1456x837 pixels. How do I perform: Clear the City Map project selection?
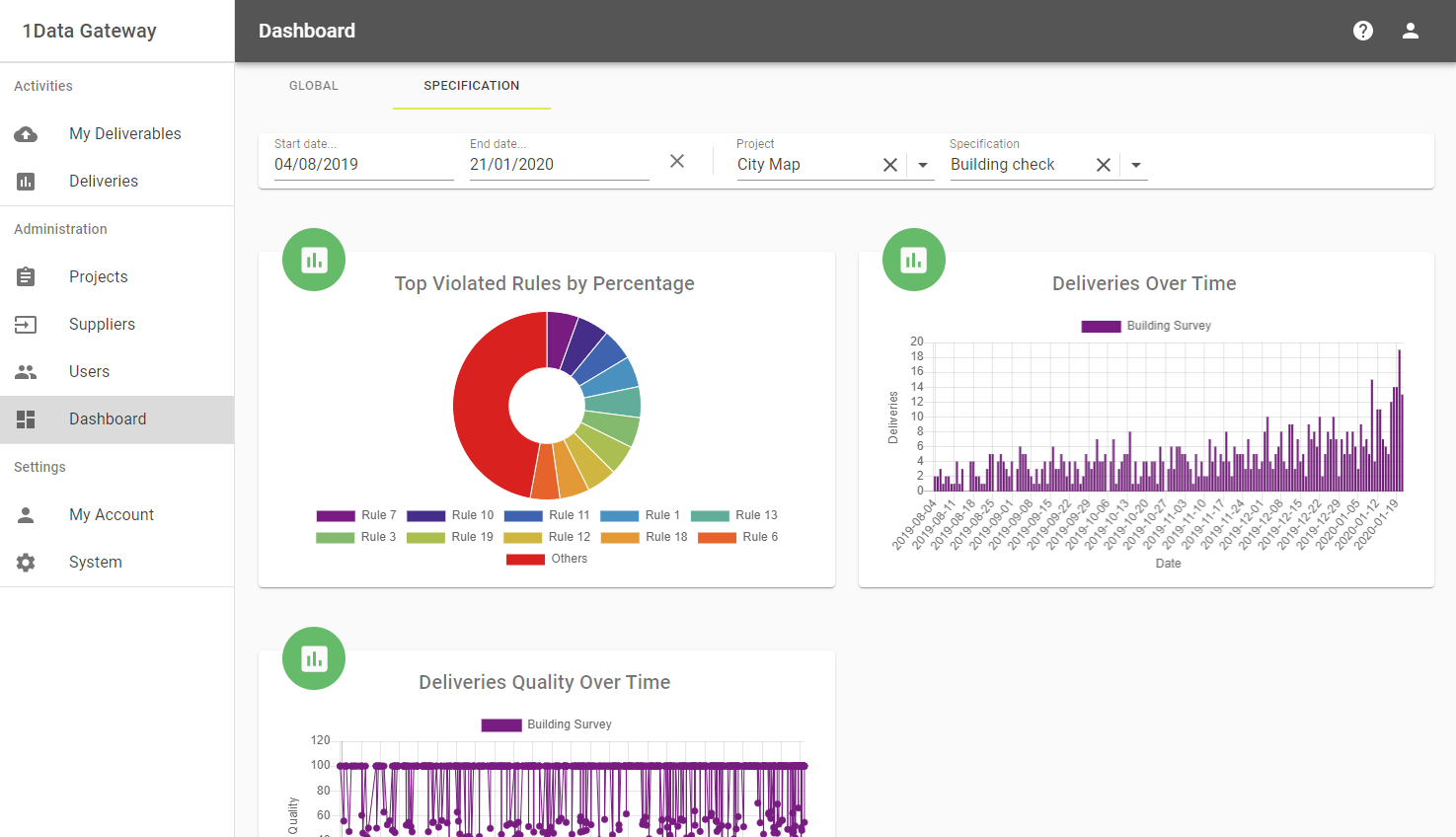pos(889,165)
